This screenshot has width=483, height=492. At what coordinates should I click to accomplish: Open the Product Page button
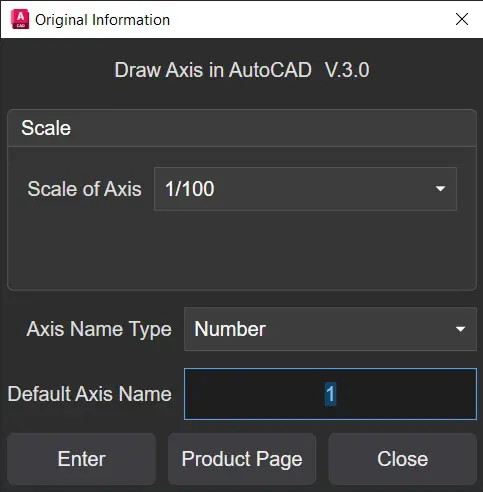coord(242,459)
